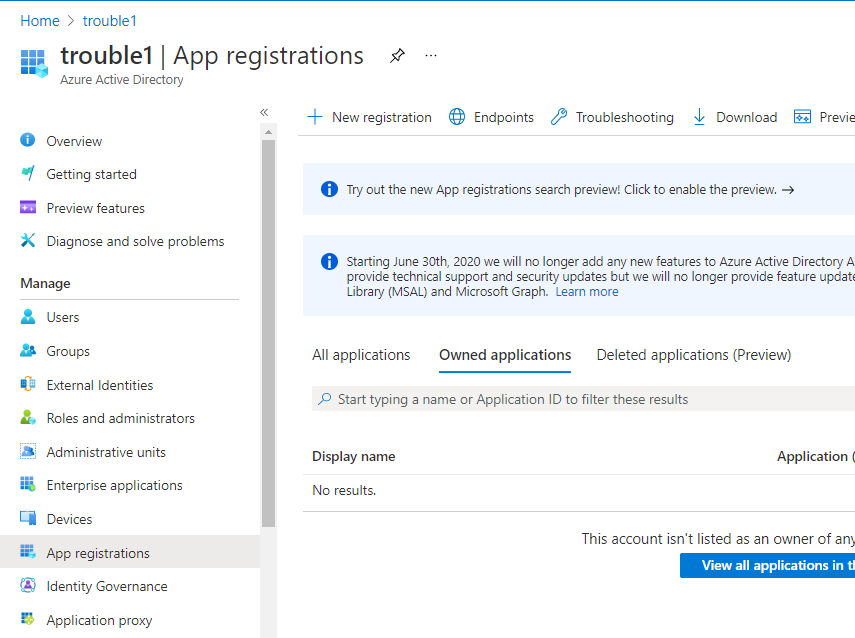The width and height of the screenshot is (855, 638).
Task: Select the Owned applications tab
Action: [505, 355]
